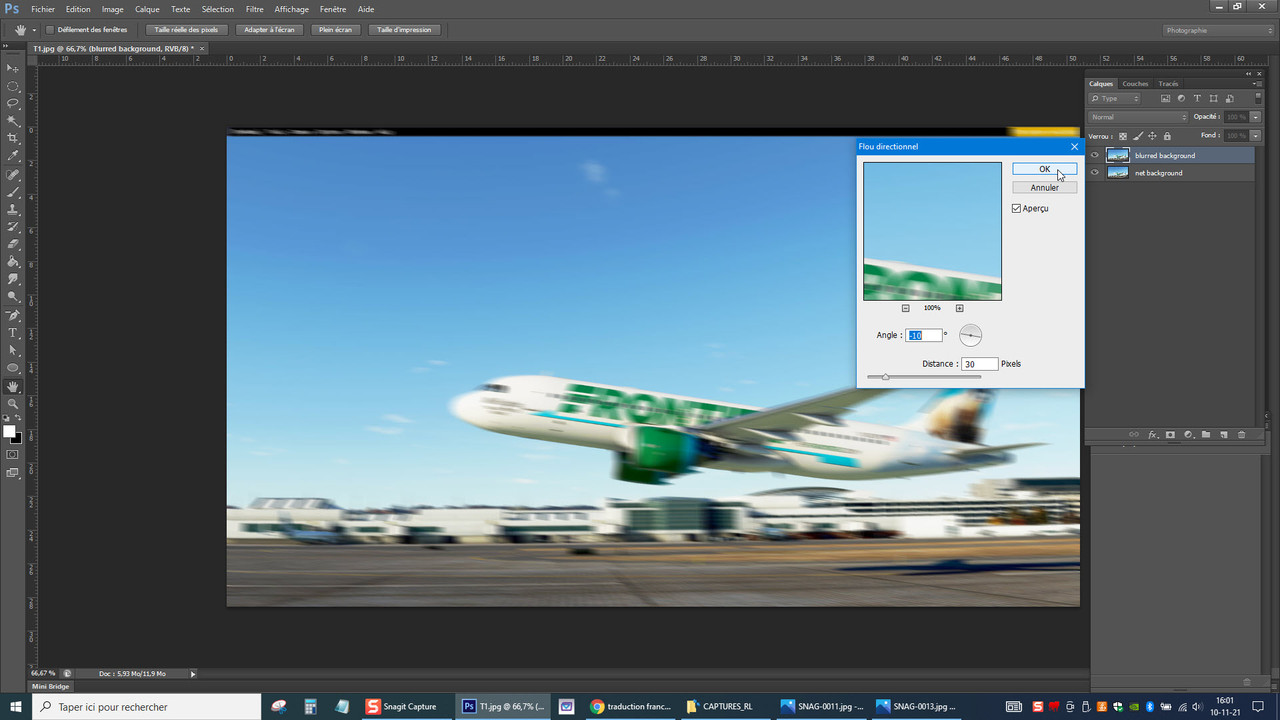The height and width of the screenshot is (720, 1280).
Task: Click Plein écran button
Action: (336, 30)
